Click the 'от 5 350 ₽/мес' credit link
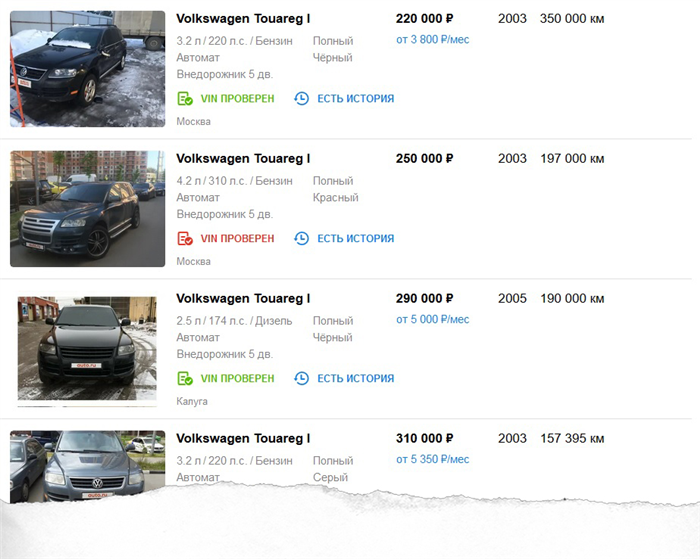This screenshot has width=700, height=559. click(433, 459)
